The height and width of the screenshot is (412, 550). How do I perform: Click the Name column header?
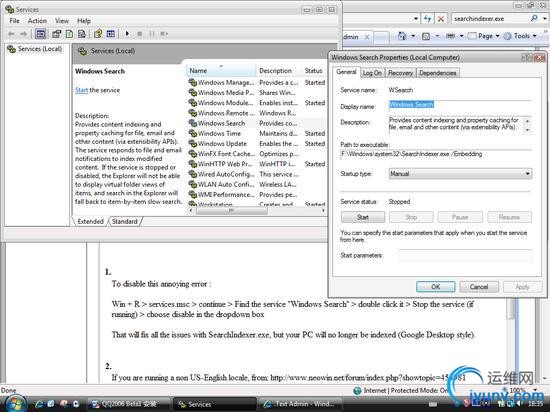click(221, 70)
